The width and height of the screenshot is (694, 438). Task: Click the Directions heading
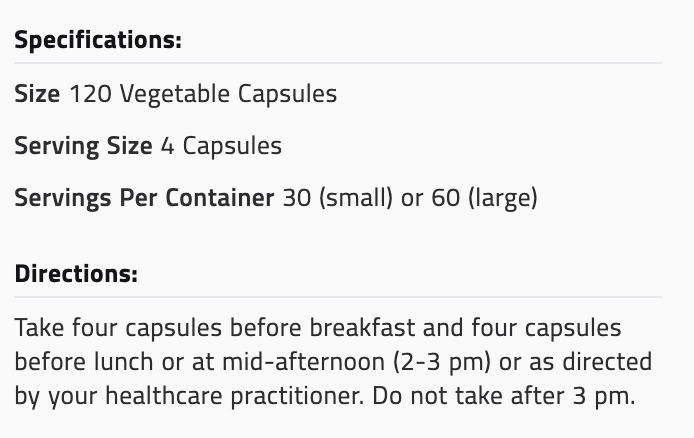click(x=76, y=273)
